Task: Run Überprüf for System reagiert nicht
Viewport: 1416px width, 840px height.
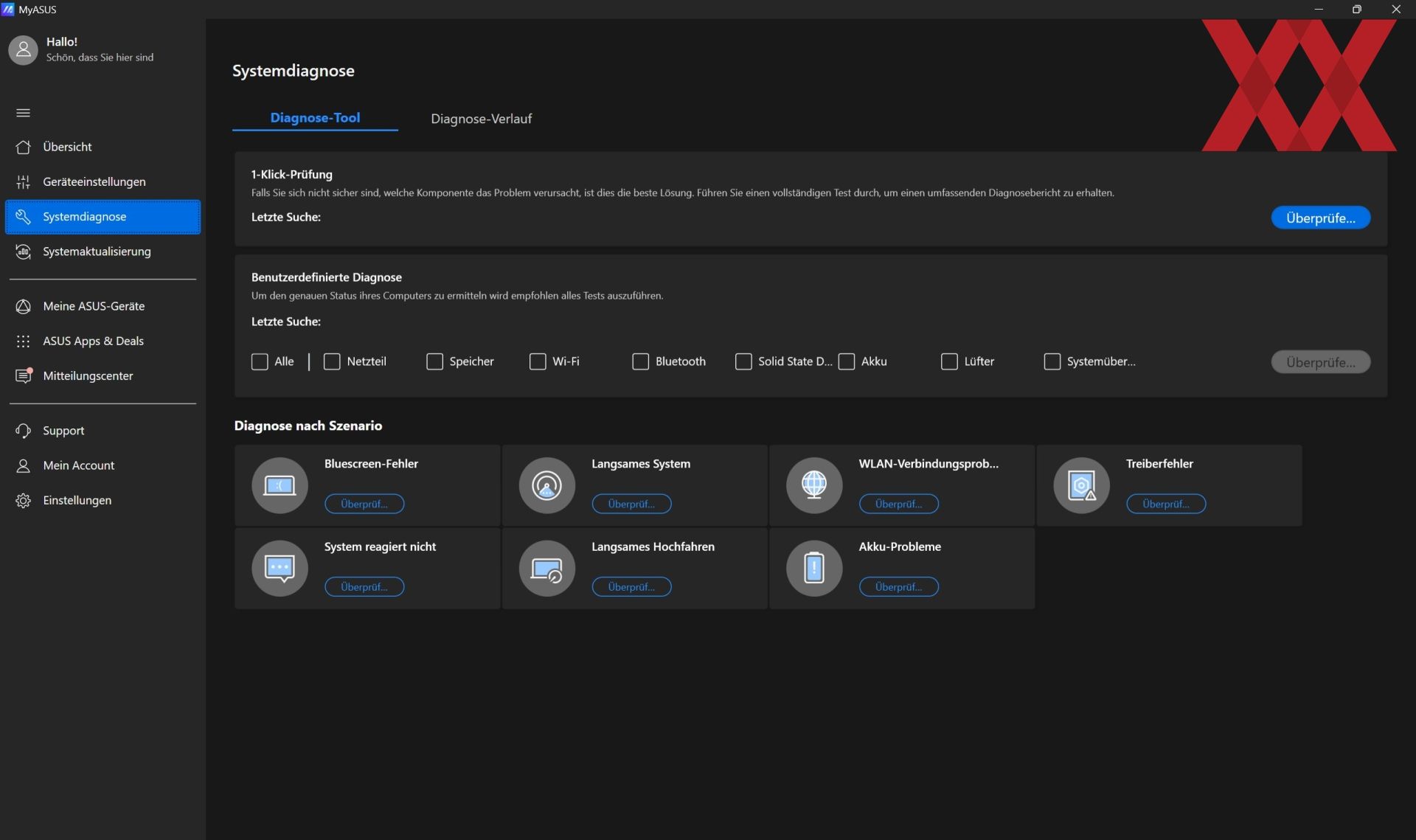Action: click(x=364, y=587)
